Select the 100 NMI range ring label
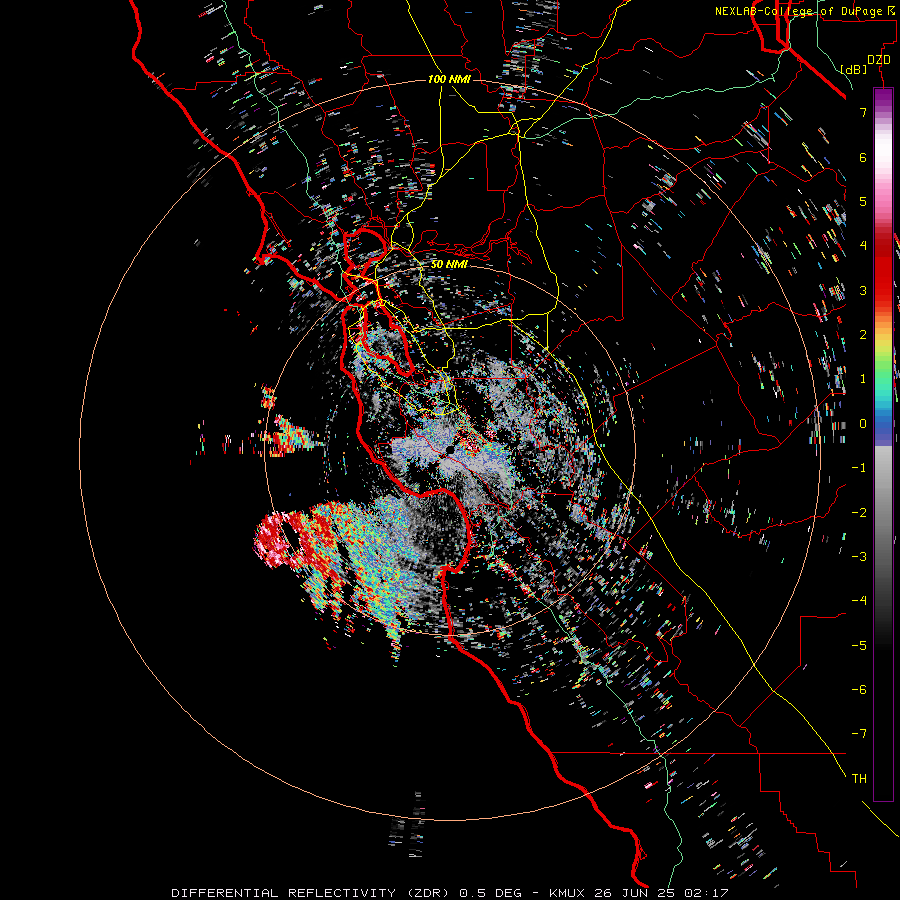 tap(449, 79)
